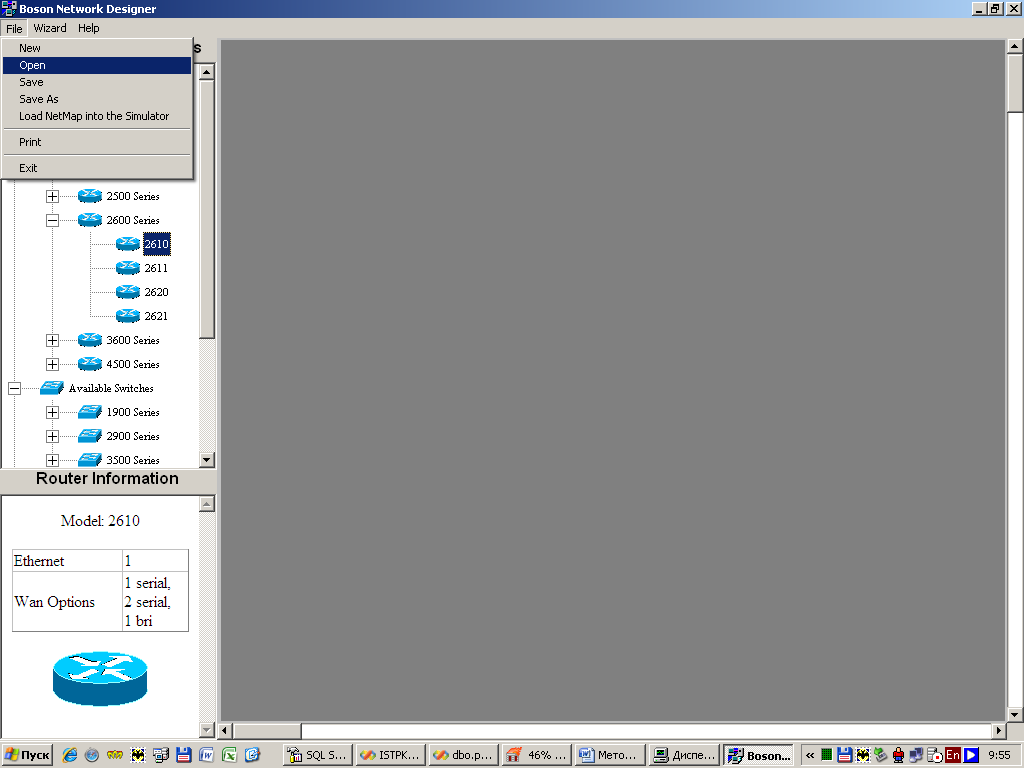Open Word from quick launch bar
1024x768 pixels.
pyautogui.click(x=206, y=755)
